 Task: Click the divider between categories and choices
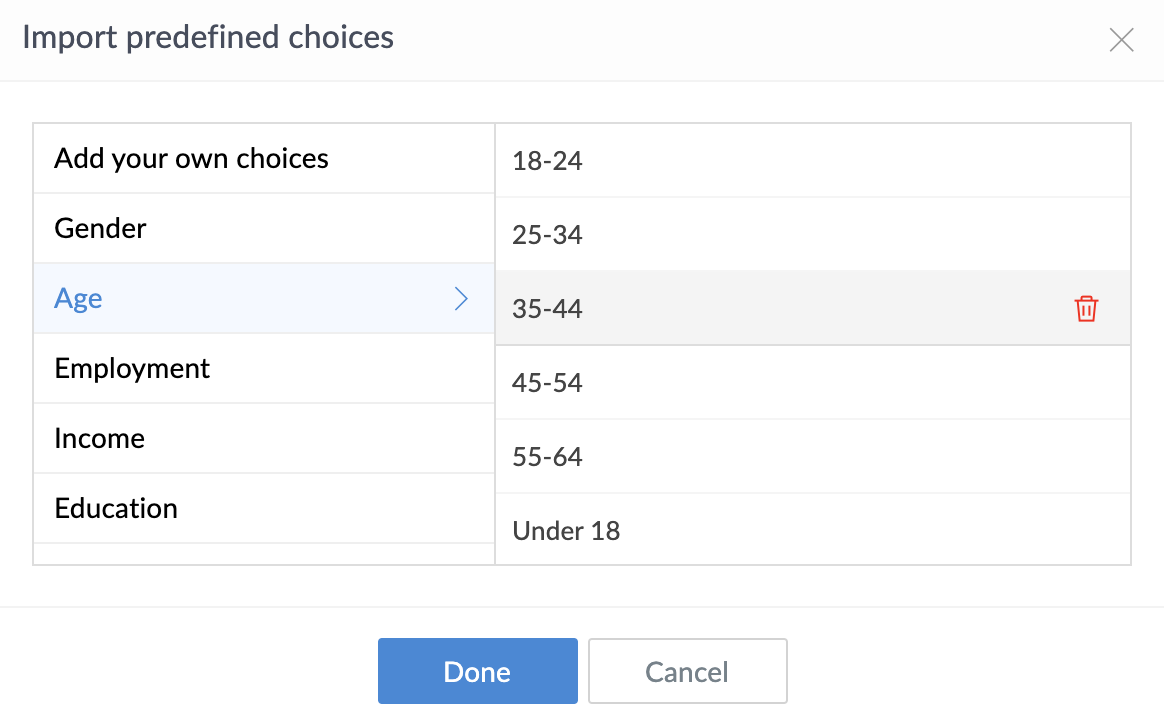495,344
